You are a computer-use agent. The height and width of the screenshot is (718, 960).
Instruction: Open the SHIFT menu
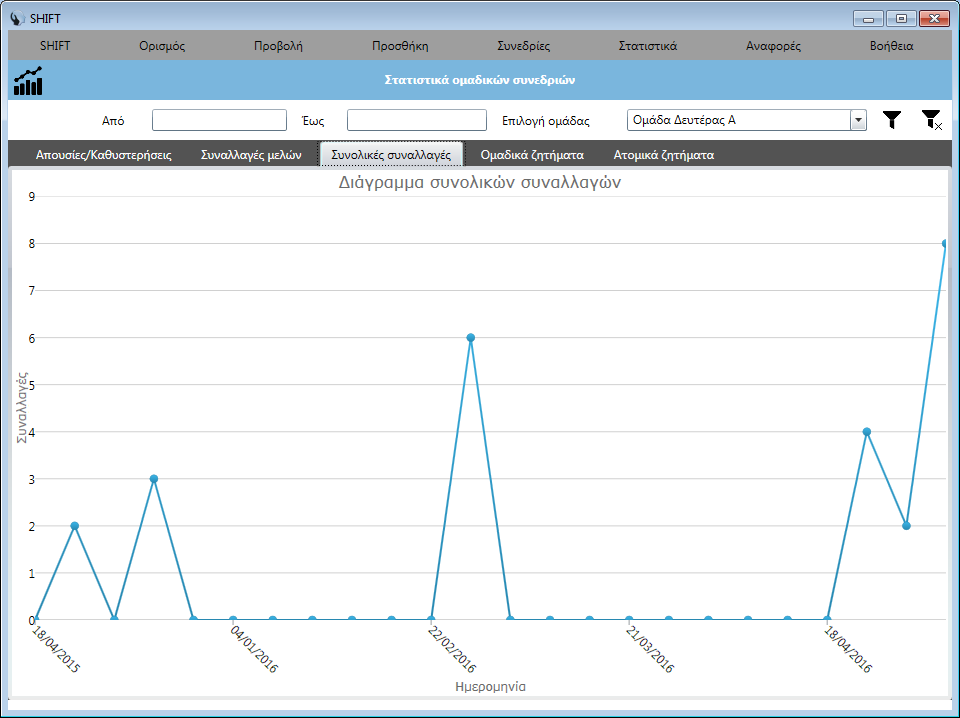point(55,46)
